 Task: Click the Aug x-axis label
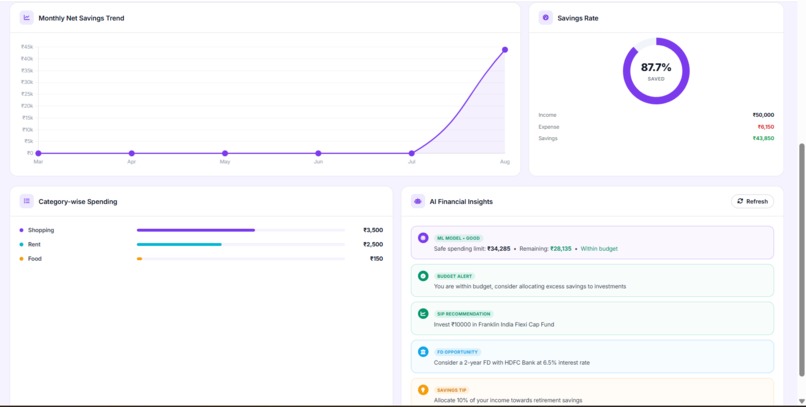point(505,162)
